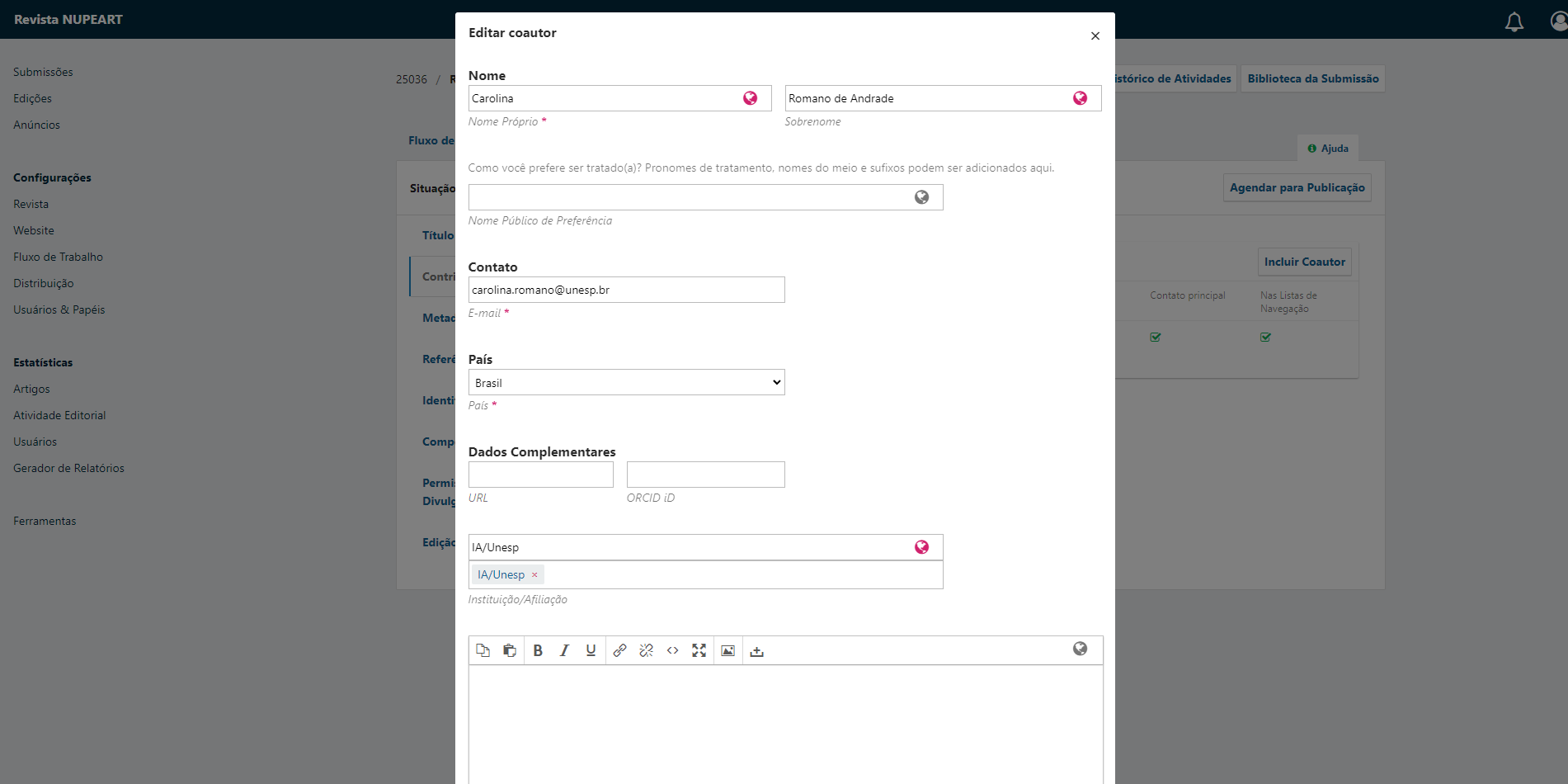1568x784 pixels.
Task: Open Submissões in the sidebar menu
Action: point(43,72)
